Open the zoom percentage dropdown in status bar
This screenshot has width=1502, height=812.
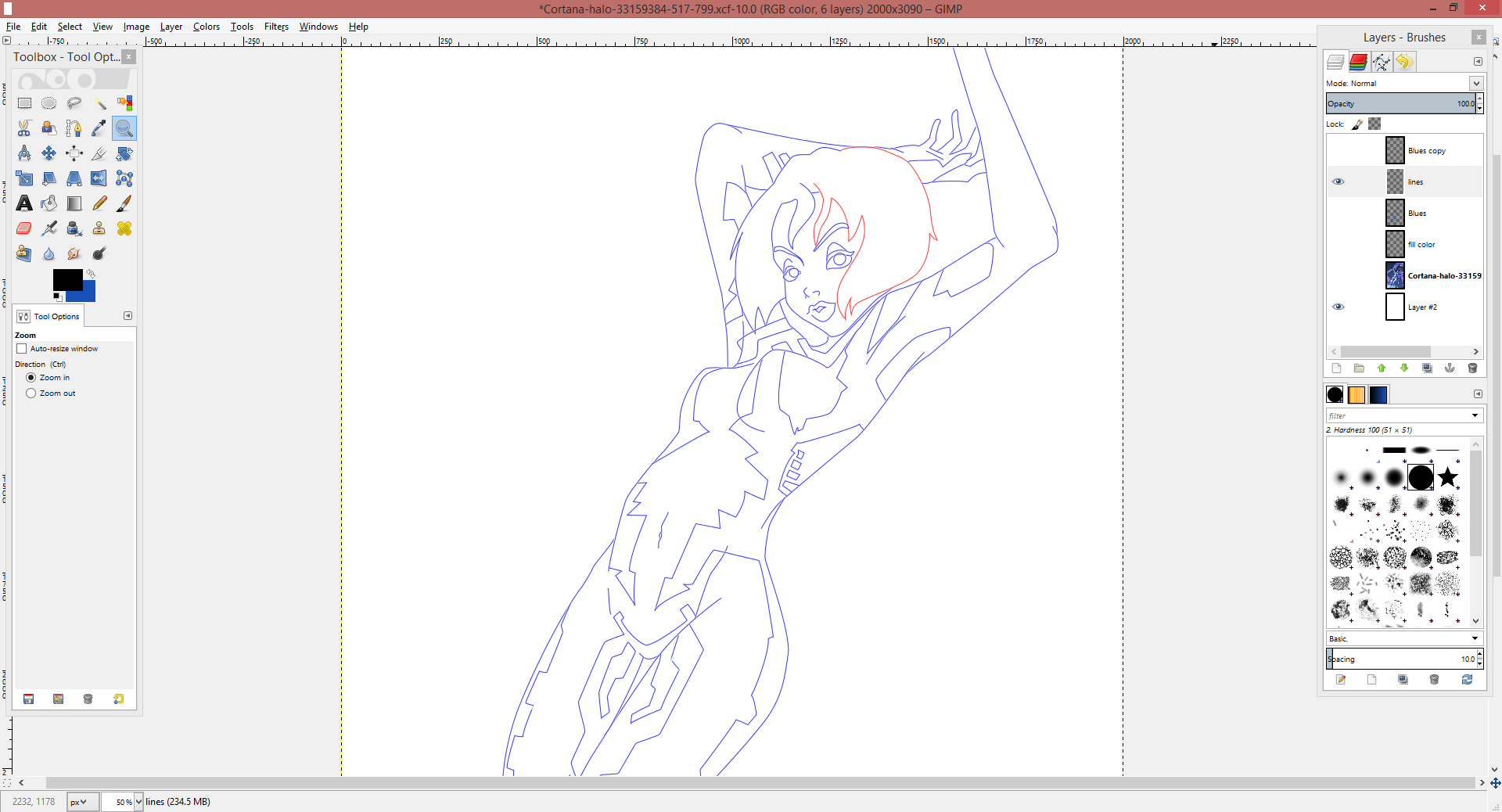coord(138,802)
